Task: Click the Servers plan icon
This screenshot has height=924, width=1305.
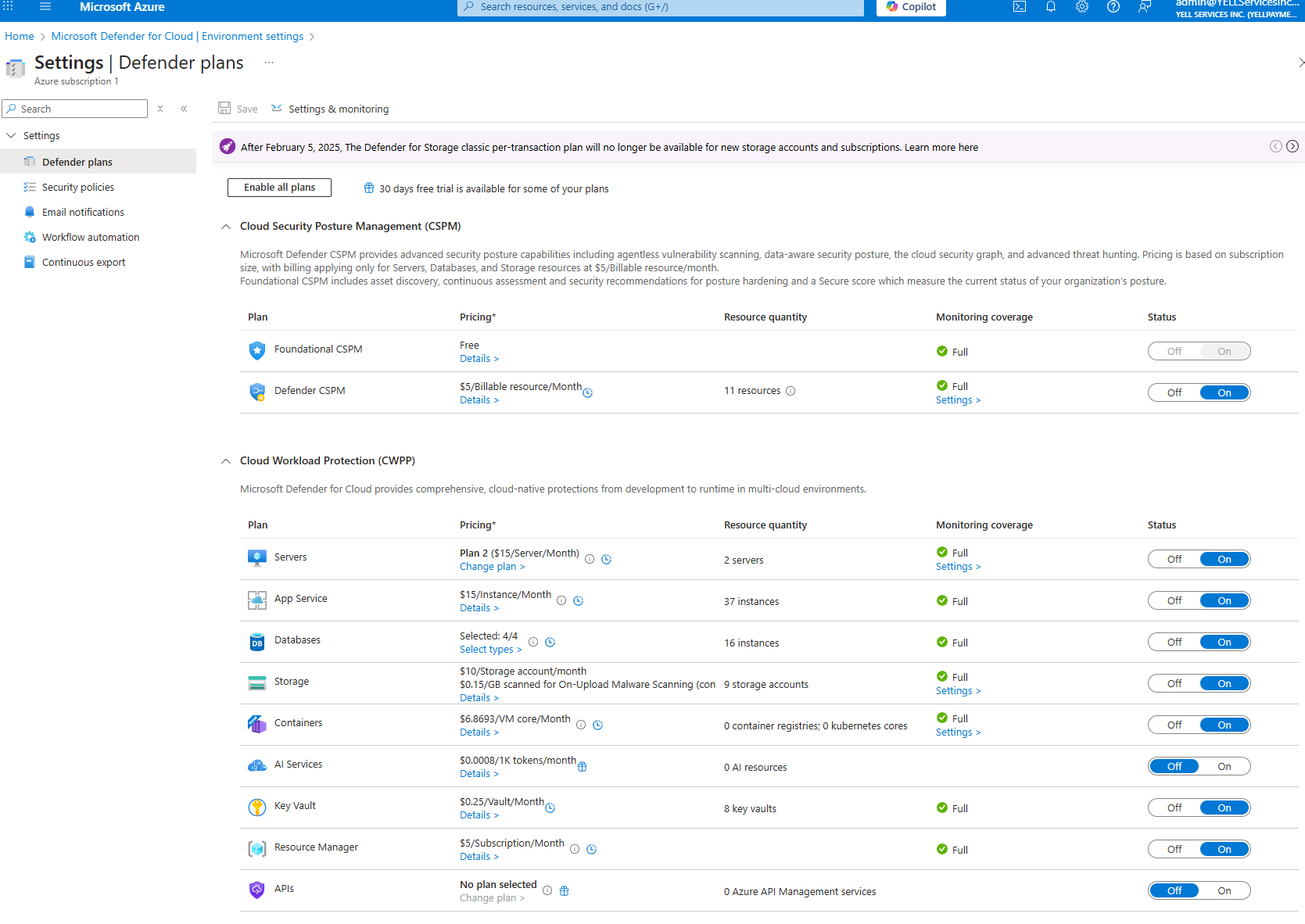Action: pyautogui.click(x=256, y=558)
